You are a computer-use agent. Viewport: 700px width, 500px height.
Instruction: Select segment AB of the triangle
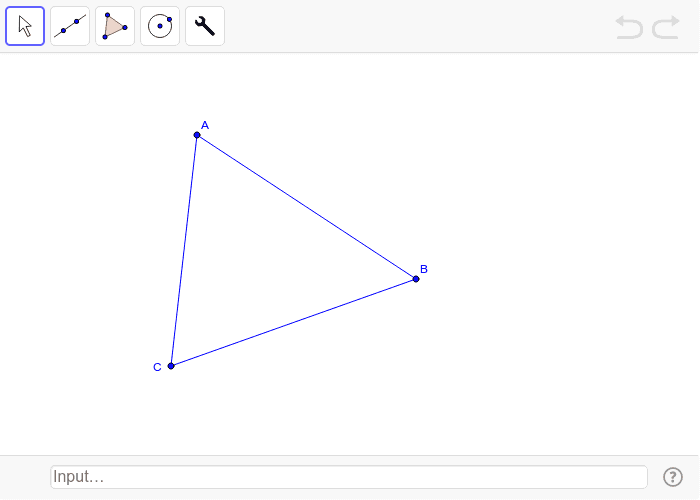point(306,207)
